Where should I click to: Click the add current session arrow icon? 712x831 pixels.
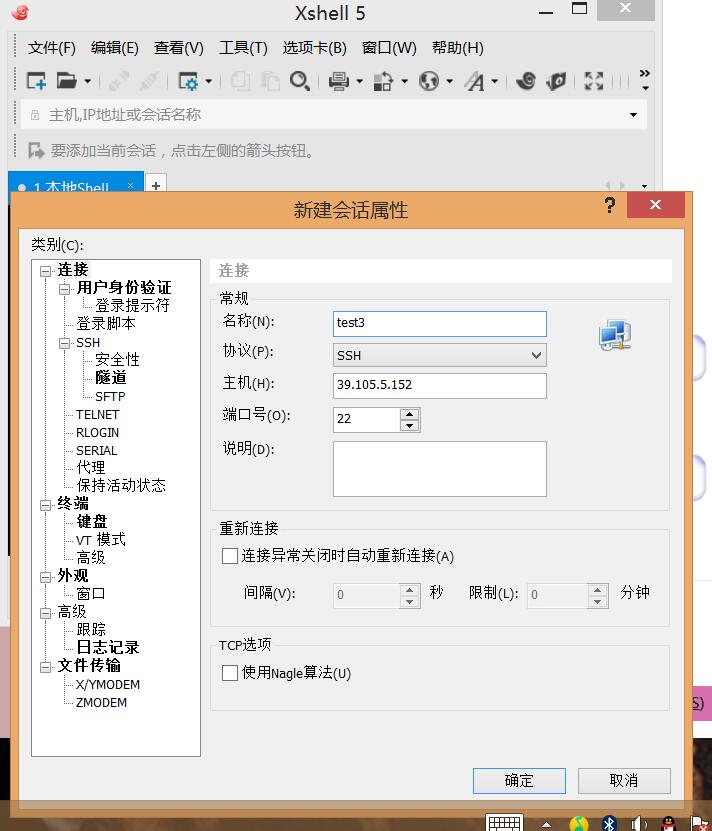(x=36, y=151)
